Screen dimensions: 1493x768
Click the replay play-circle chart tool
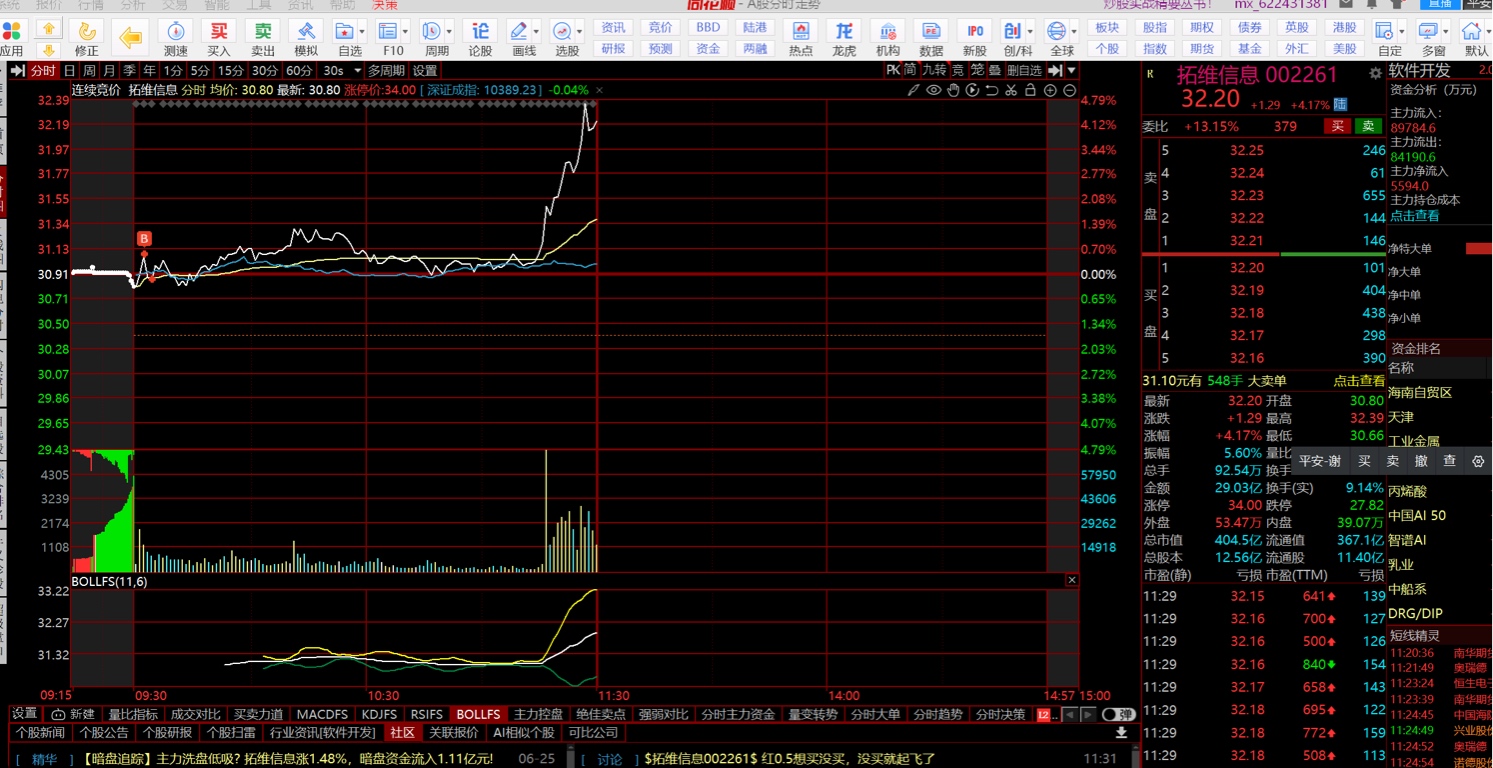point(972,90)
